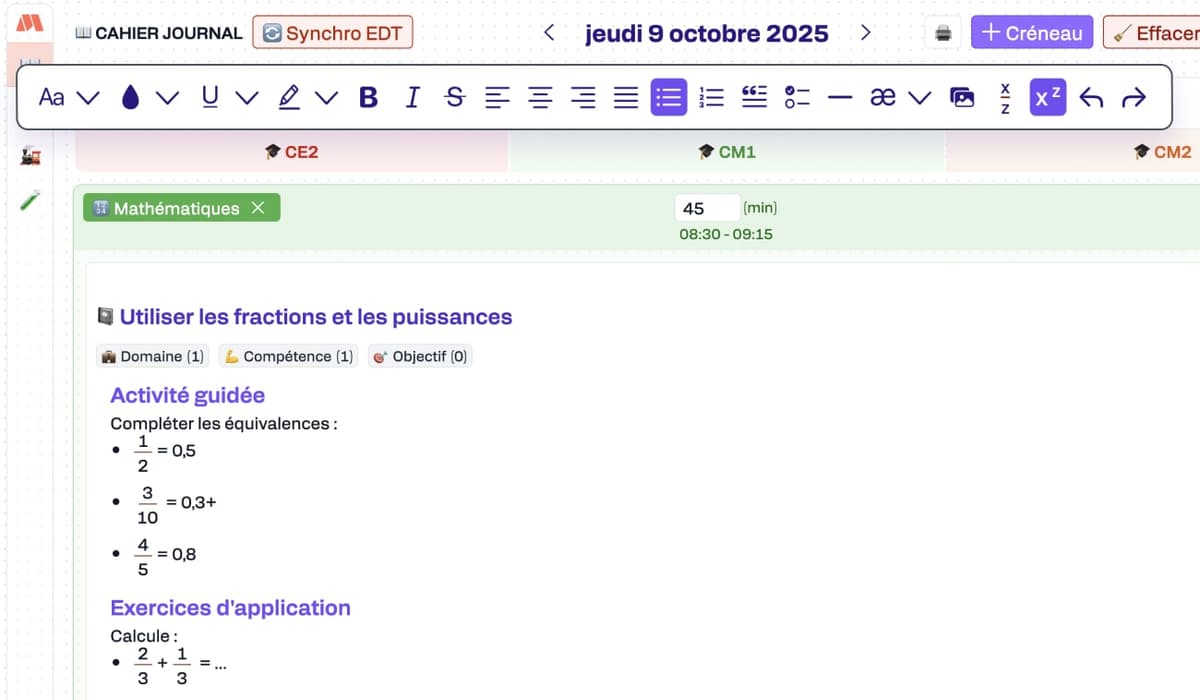Click the Synchro EDT button

click(x=332, y=33)
